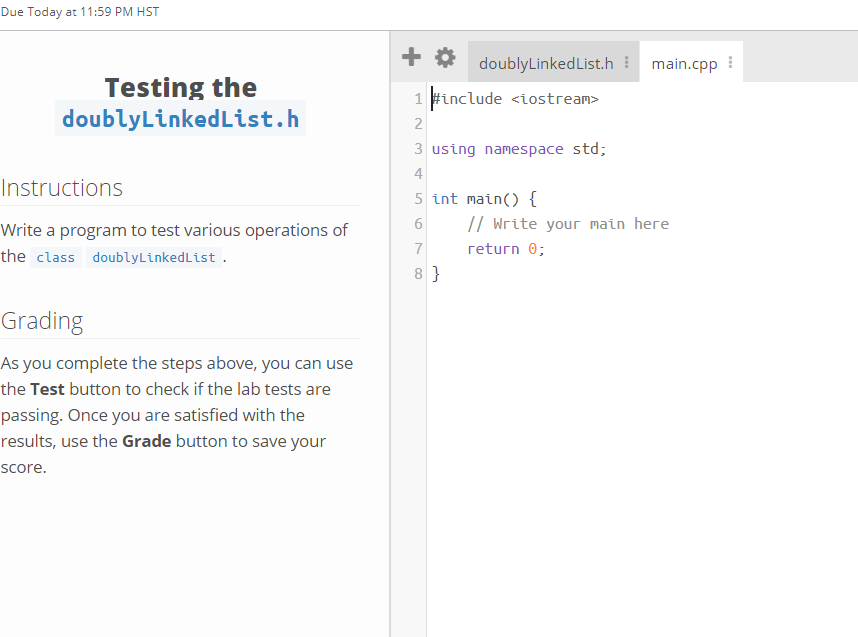Switch to the main.cpp tab
The height and width of the screenshot is (637, 858).
pyautogui.click(x=685, y=62)
